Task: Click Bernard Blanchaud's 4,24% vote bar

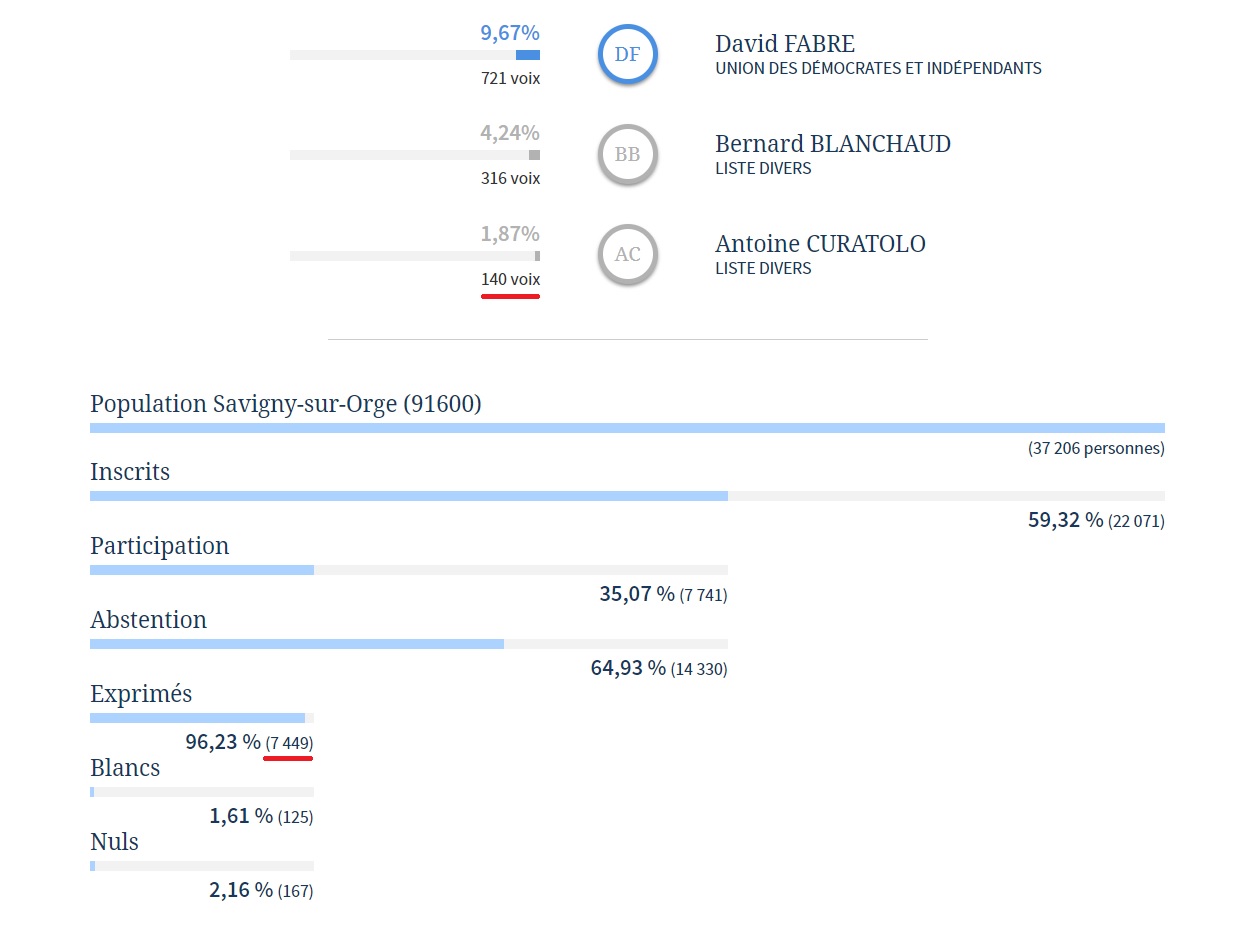Action: pyautogui.click(x=415, y=155)
